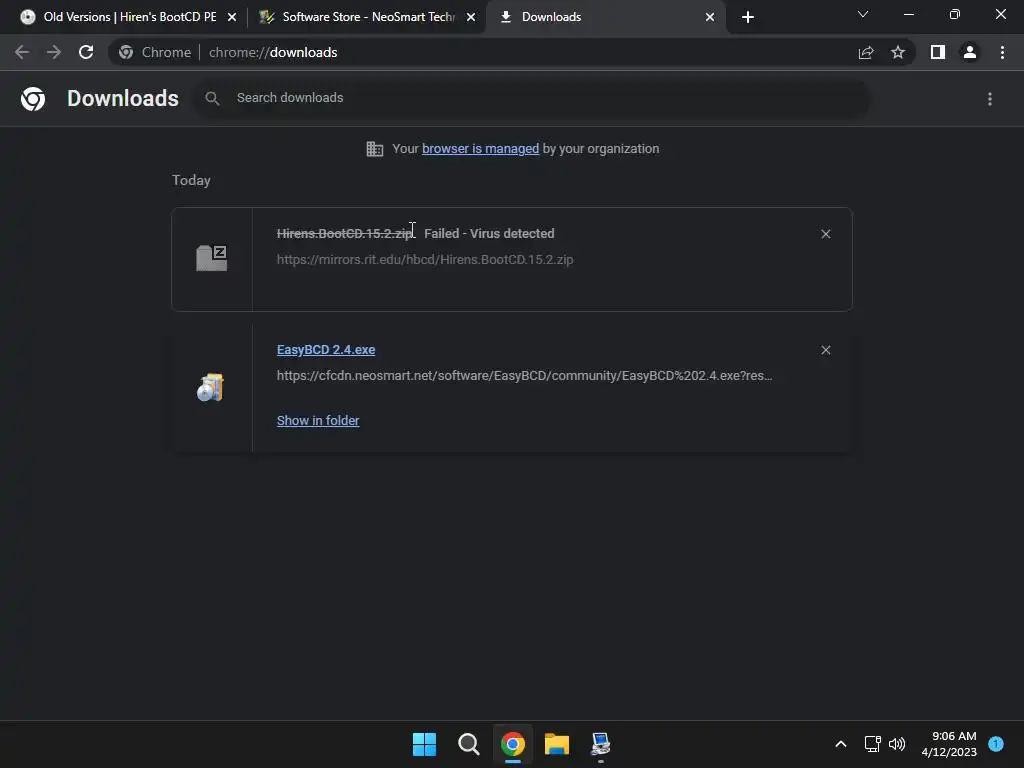Open Downloads page more actions menu
The width and height of the screenshot is (1024, 768).
click(x=990, y=99)
